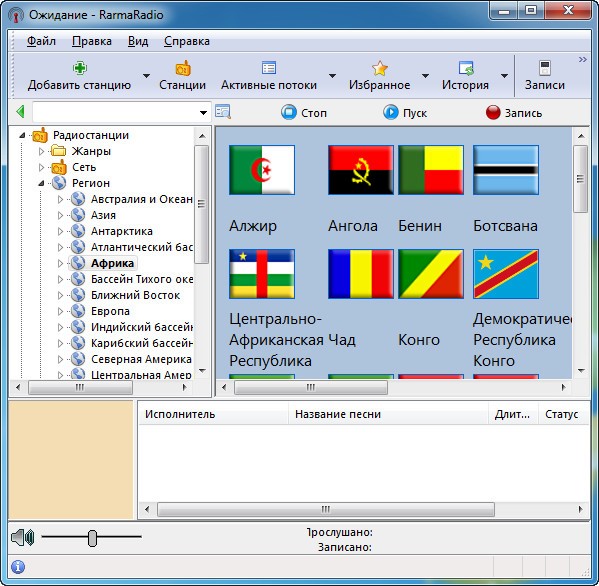Image resolution: width=599 pixels, height=586 pixels.
Task: Show more toolbar items chevron
Action: click(582, 60)
